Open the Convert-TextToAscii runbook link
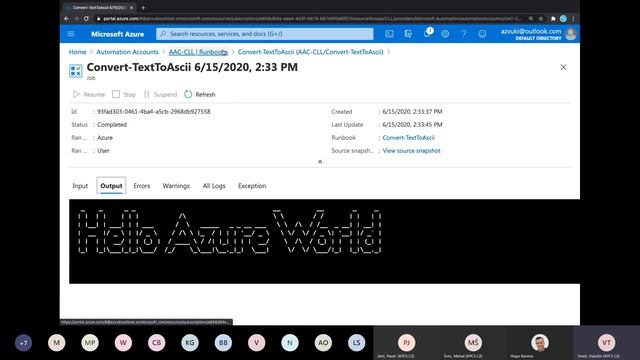 point(409,138)
